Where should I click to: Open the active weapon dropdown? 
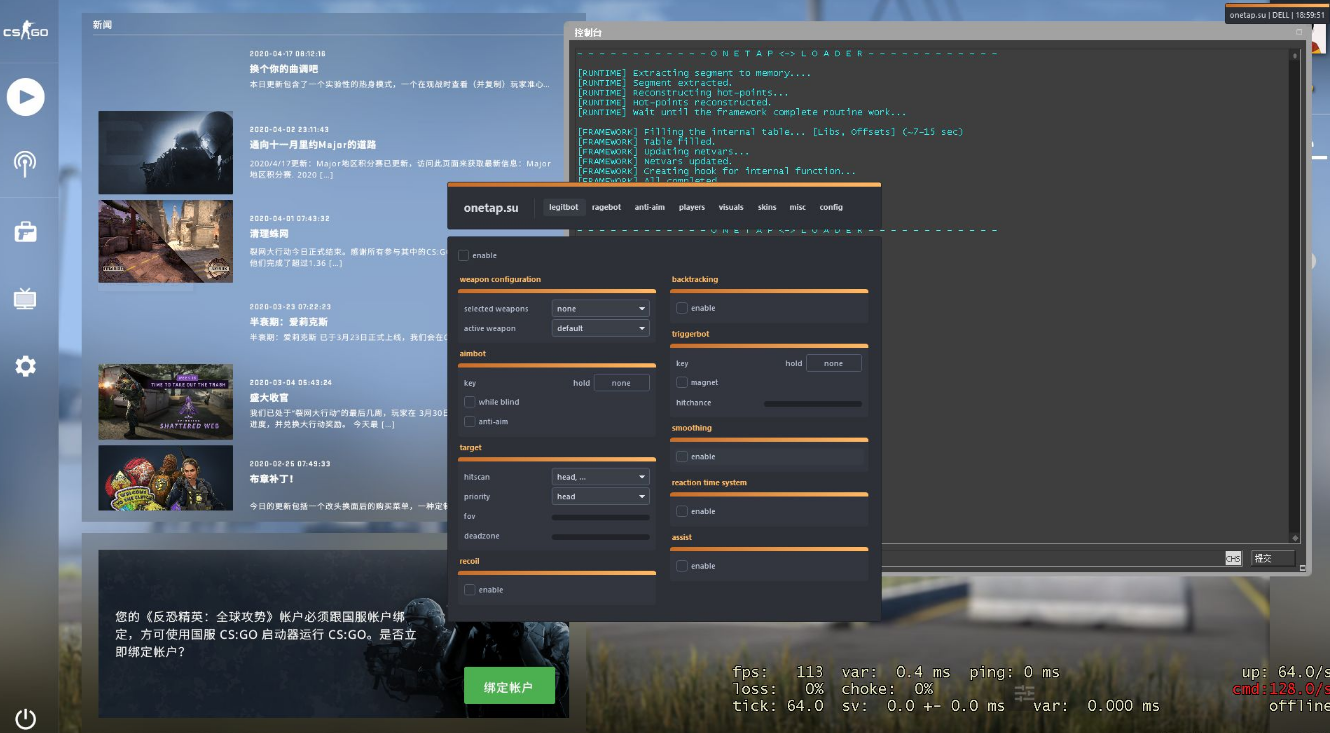point(601,328)
